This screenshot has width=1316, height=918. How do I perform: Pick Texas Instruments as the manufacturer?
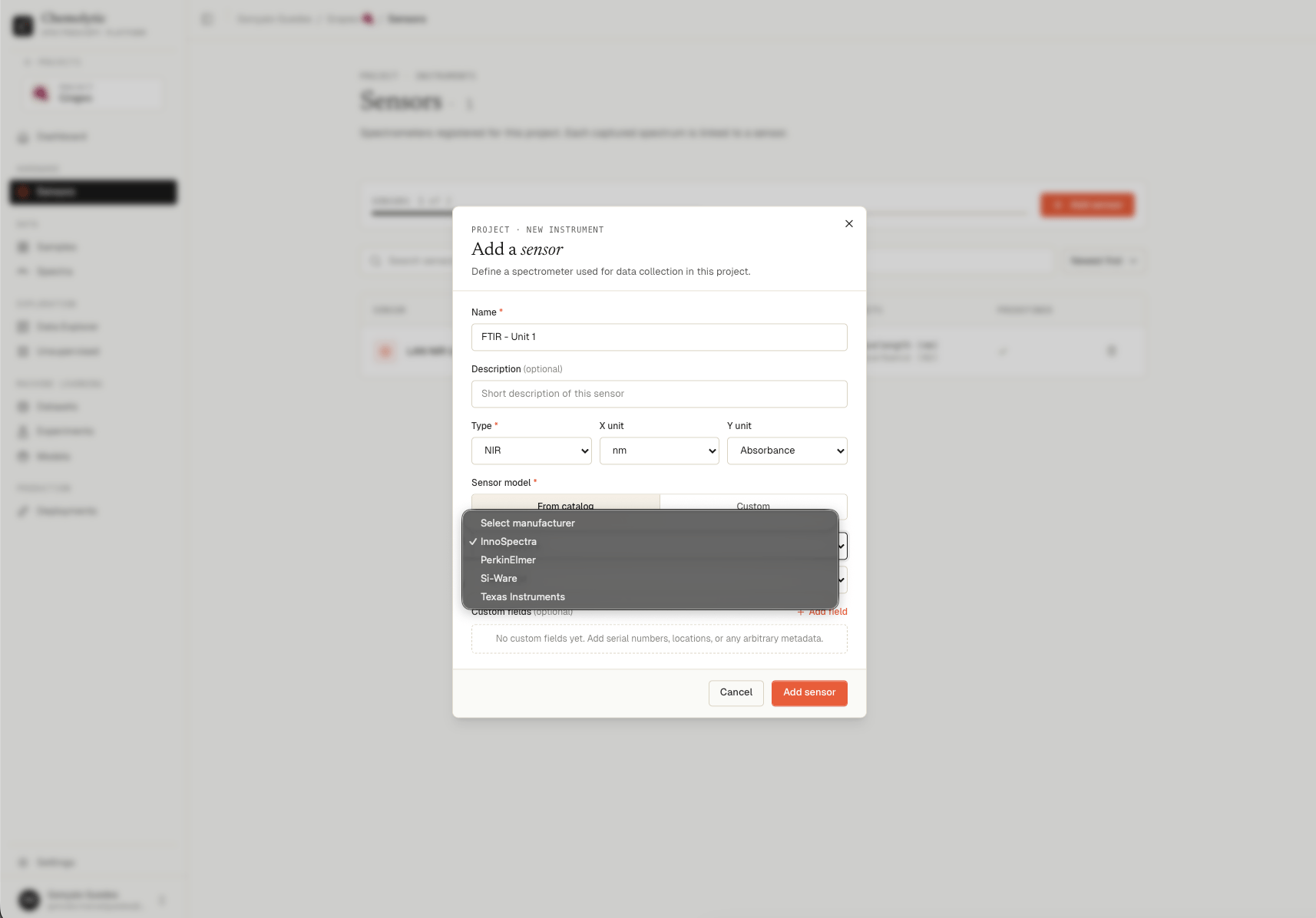tap(650, 597)
